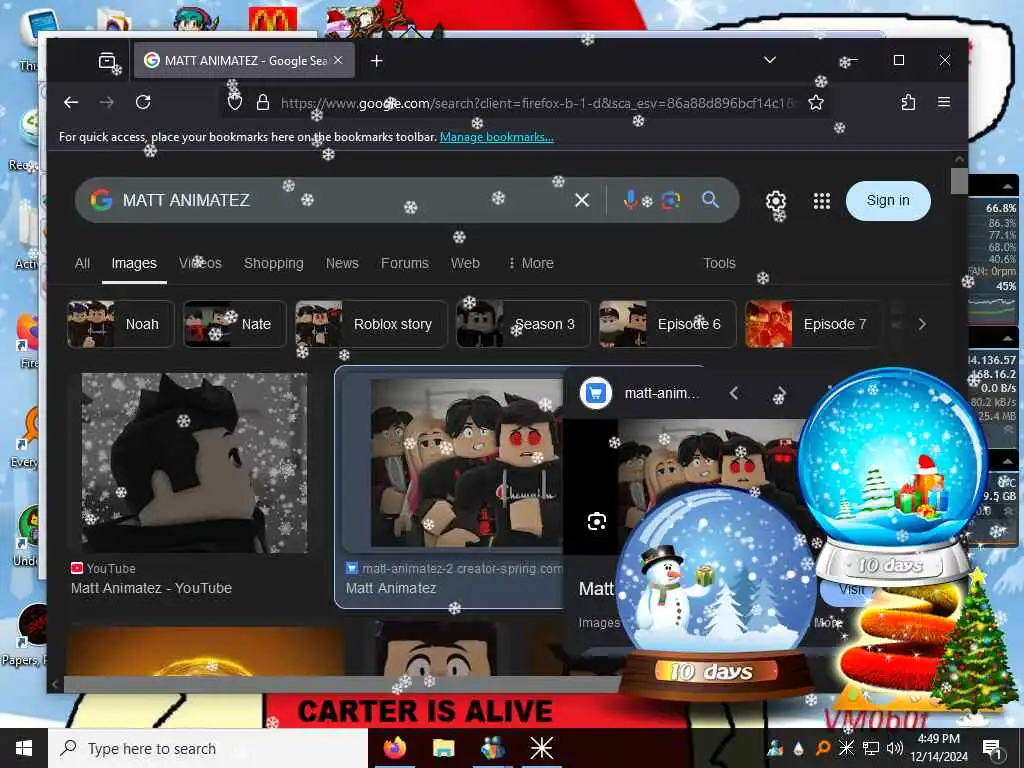
Task: Click the Firefox forward arrow
Action: point(106,103)
